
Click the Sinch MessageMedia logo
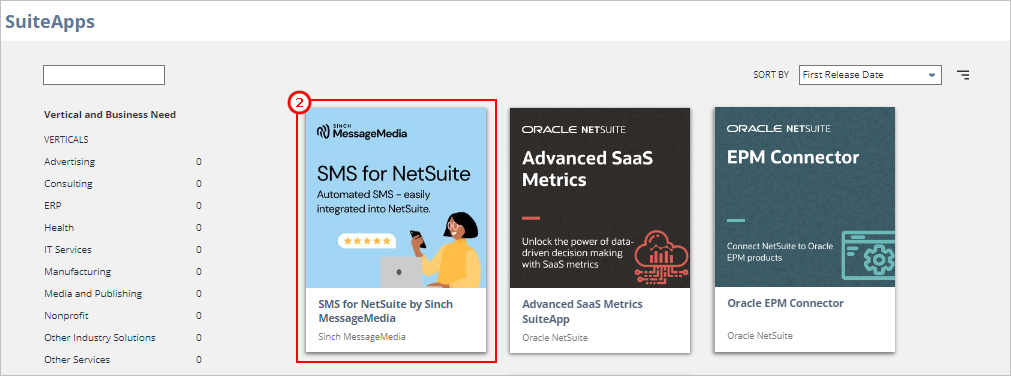pos(362,132)
